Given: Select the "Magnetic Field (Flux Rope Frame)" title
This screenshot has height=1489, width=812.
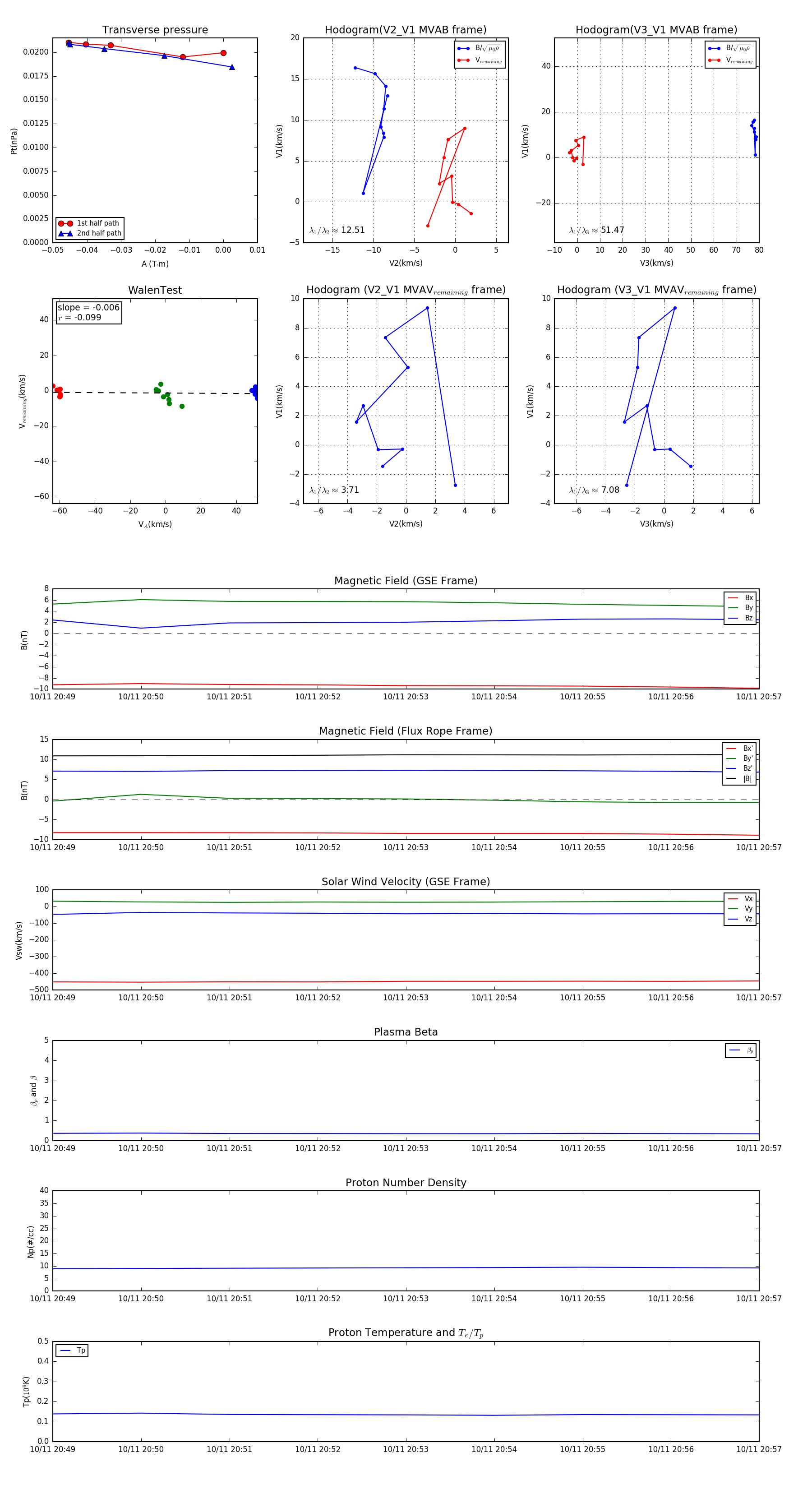Looking at the screenshot, I should [406, 731].
